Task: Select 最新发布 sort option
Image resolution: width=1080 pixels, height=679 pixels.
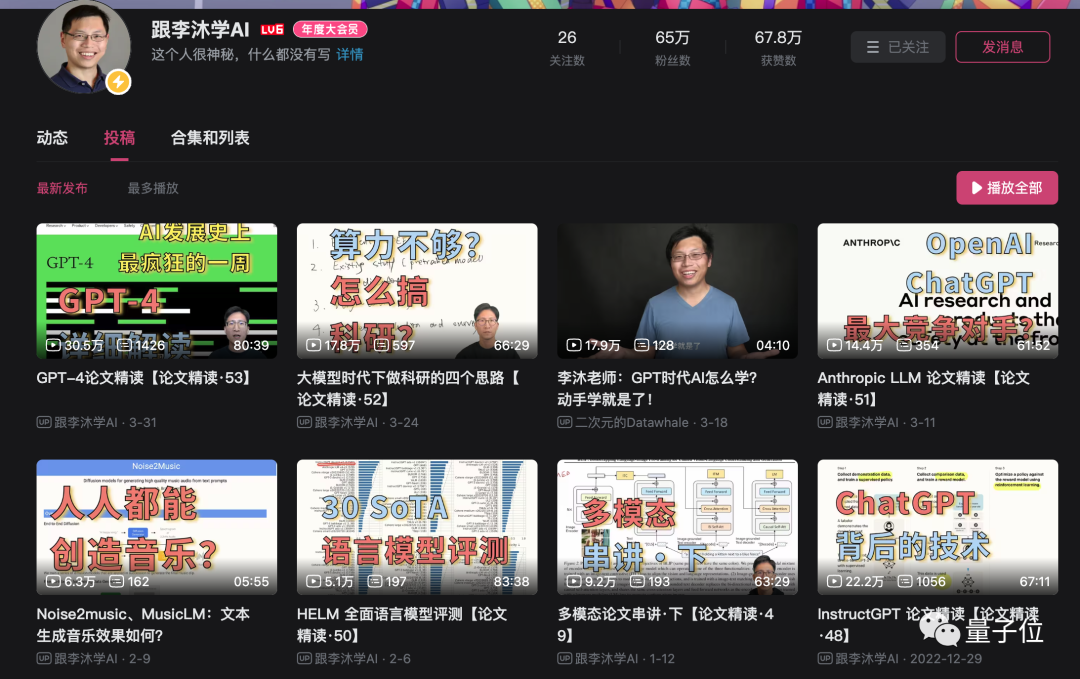Action: tap(62, 188)
